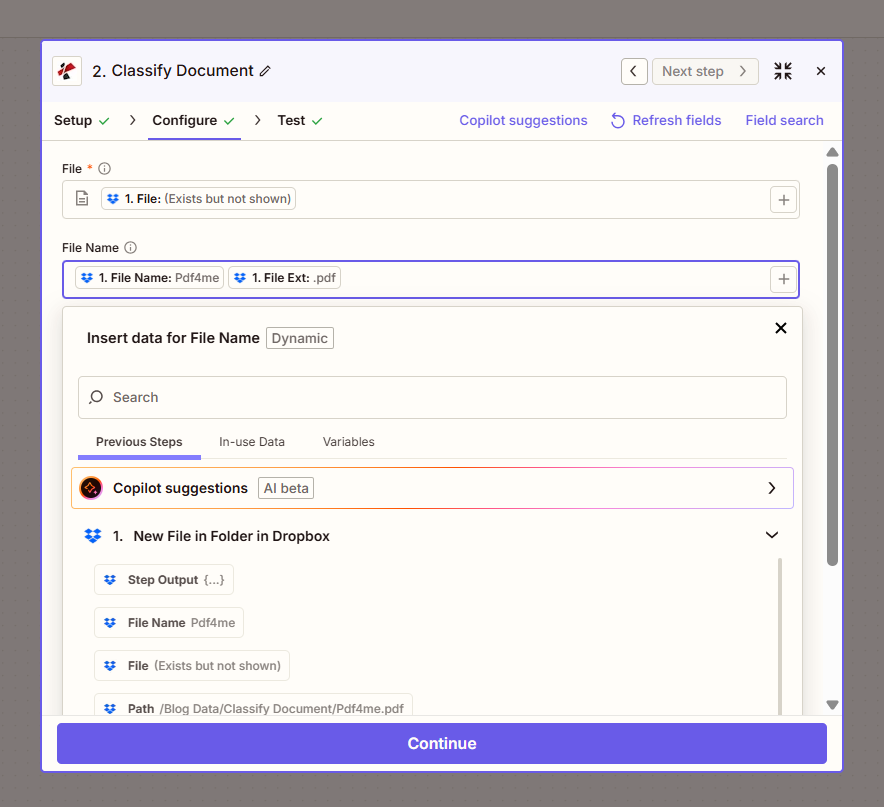Open Field search

click(784, 120)
